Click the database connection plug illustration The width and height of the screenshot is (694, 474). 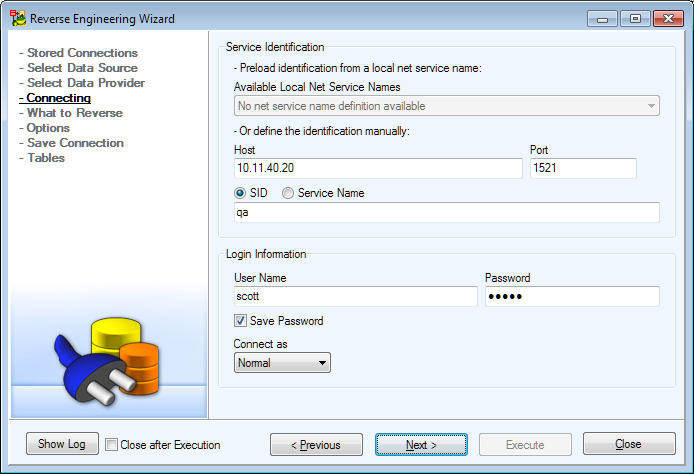point(106,361)
